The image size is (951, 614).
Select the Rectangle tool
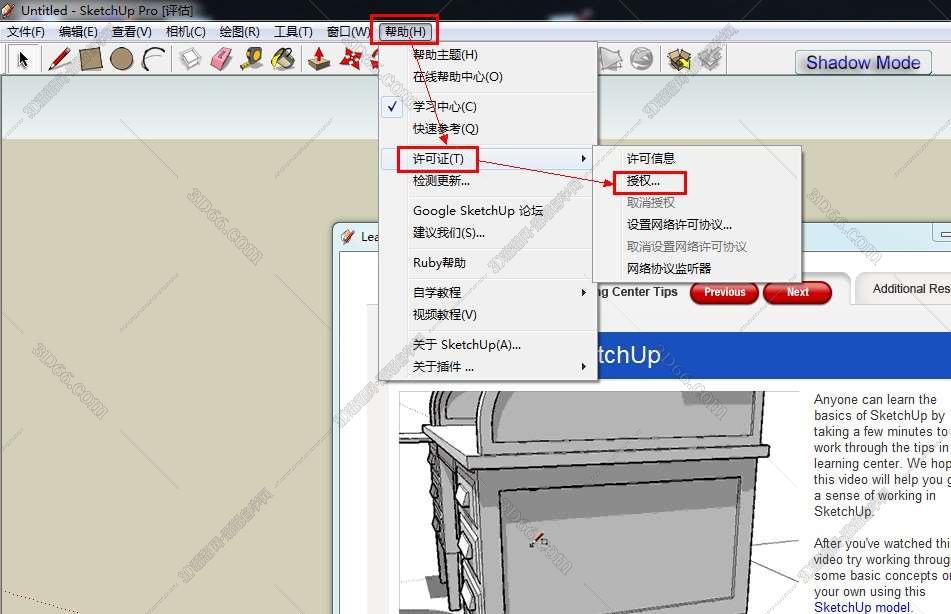tap(90, 59)
